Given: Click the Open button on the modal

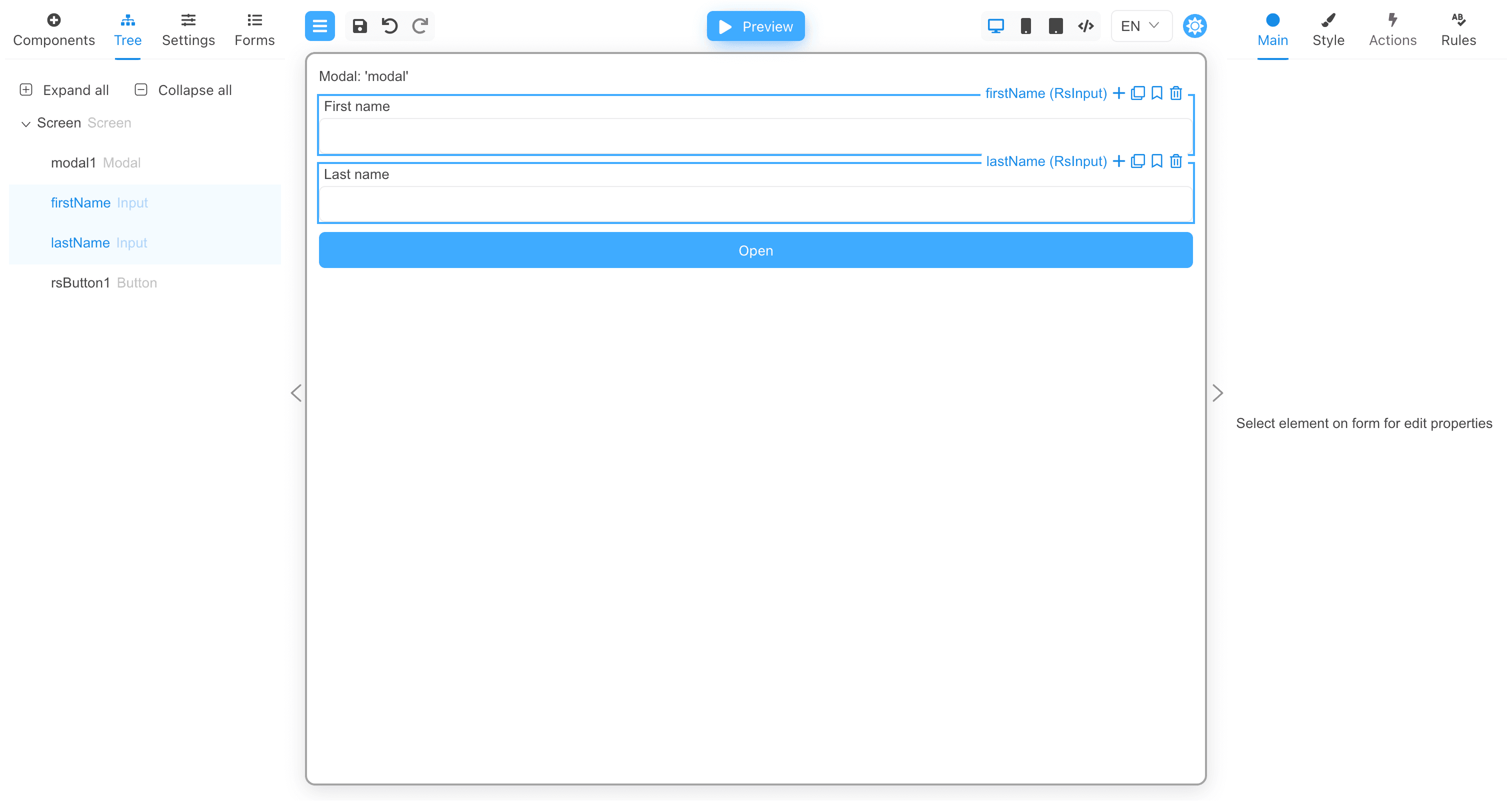Looking at the screenshot, I should click(x=755, y=250).
